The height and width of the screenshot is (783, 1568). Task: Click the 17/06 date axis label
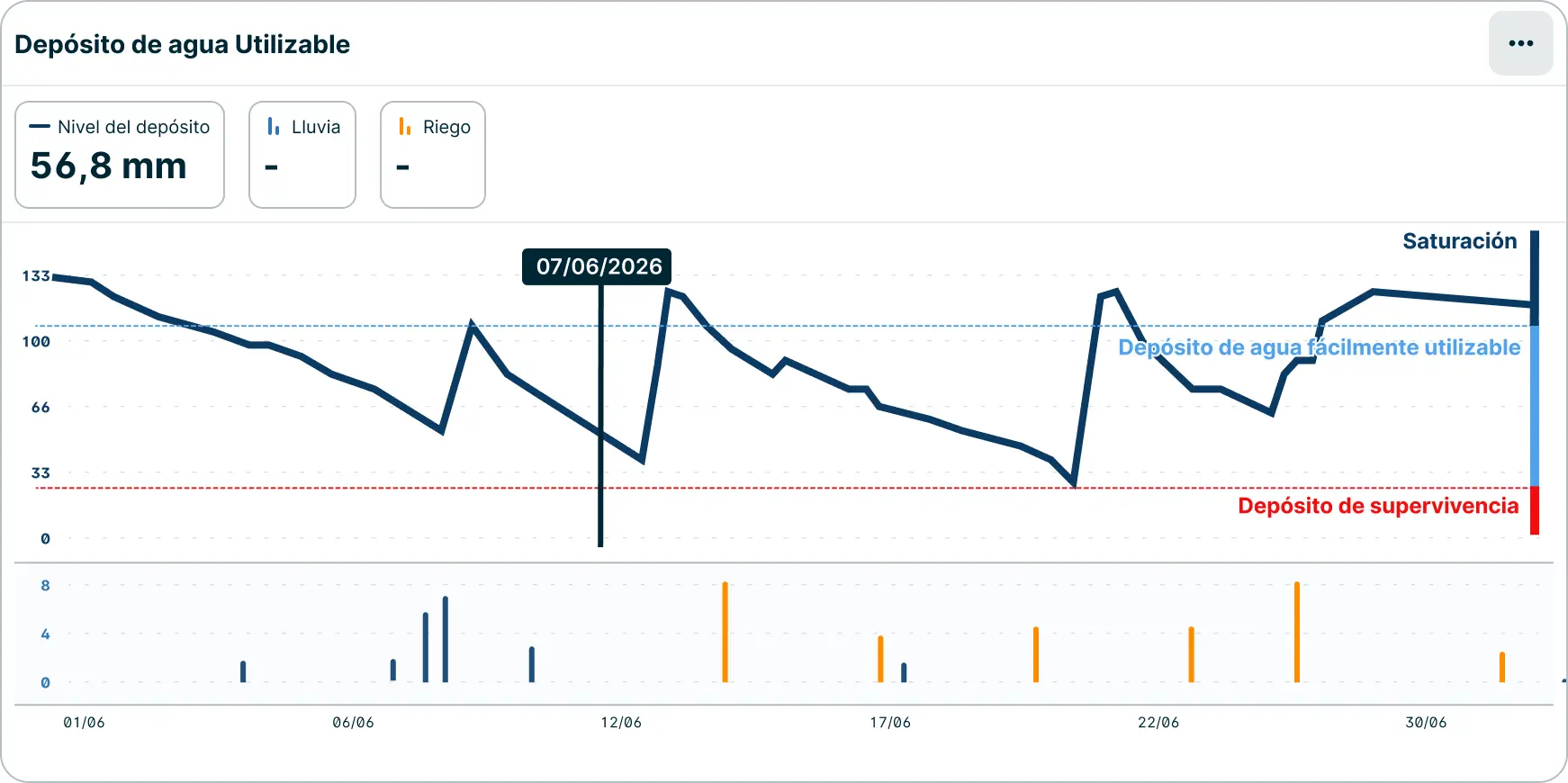click(x=890, y=723)
